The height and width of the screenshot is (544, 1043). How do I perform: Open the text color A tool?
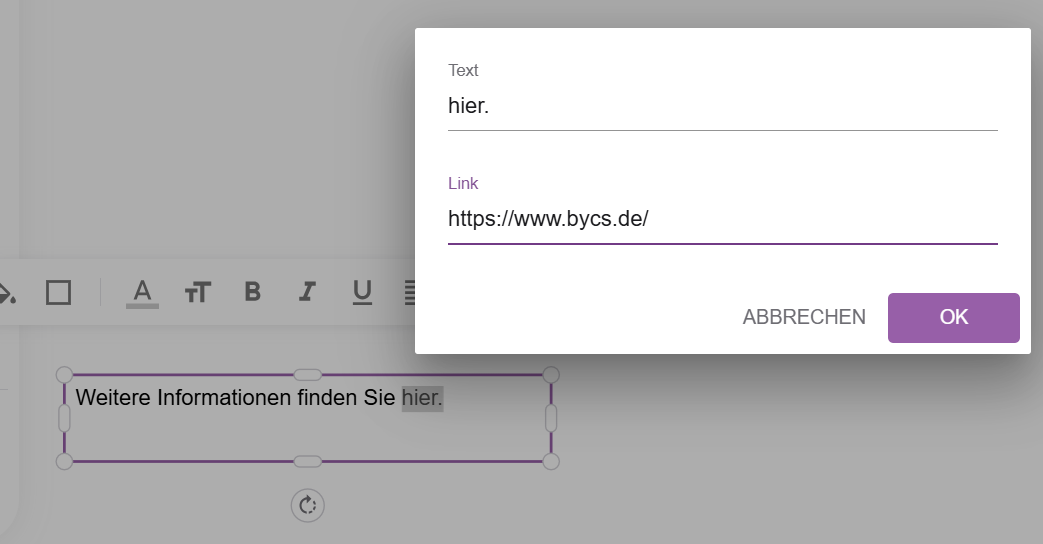click(142, 293)
